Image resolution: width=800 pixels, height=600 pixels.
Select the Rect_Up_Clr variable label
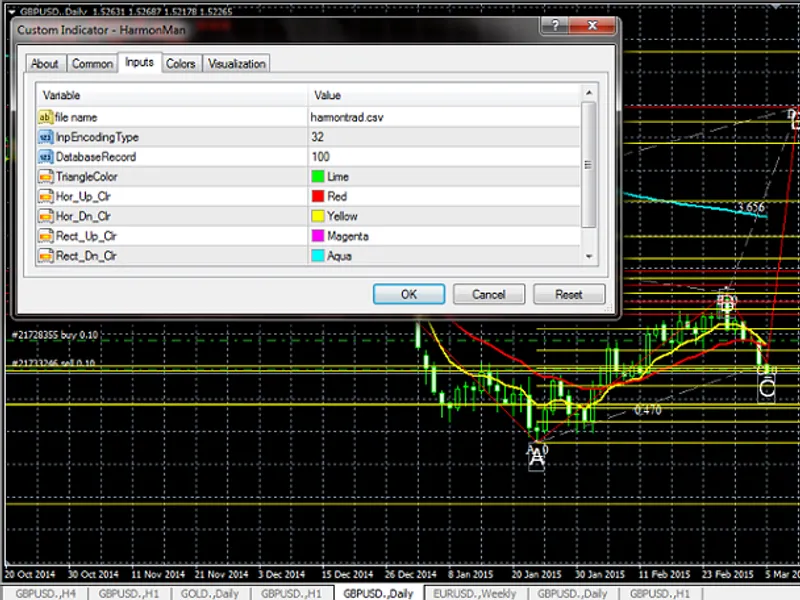pyautogui.click(x=86, y=236)
